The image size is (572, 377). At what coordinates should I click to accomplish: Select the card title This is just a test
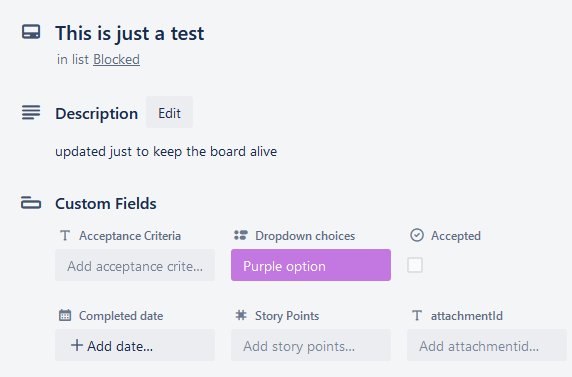pos(130,34)
